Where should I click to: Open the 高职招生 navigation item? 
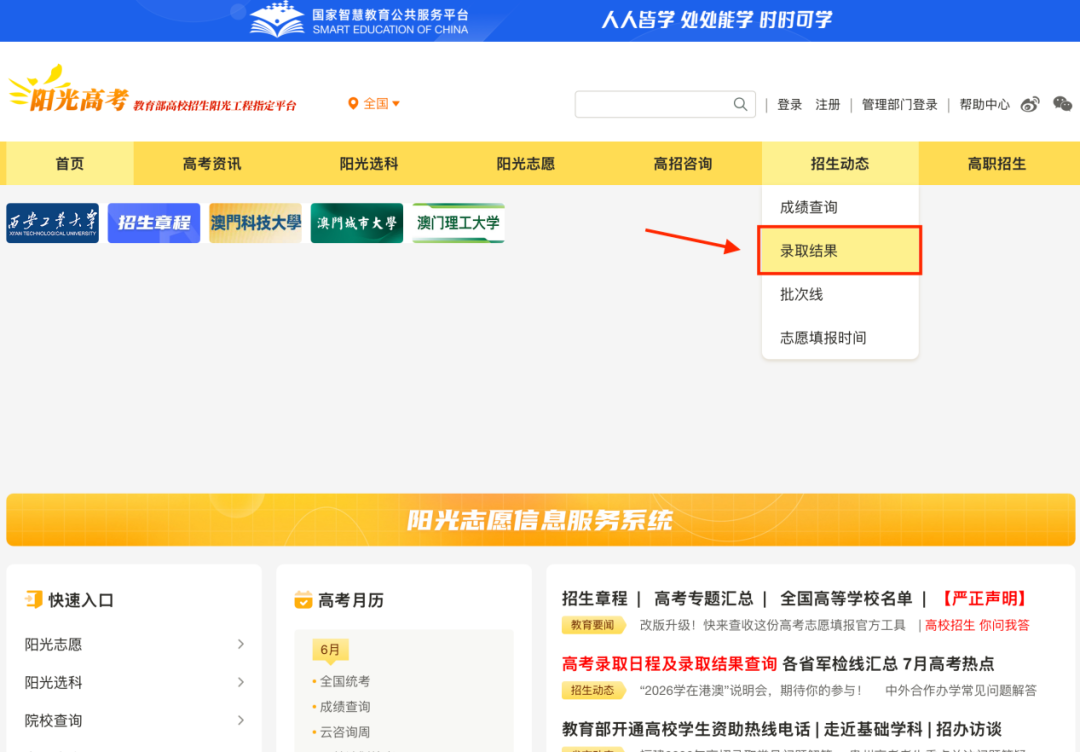click(x=997, y=163)
